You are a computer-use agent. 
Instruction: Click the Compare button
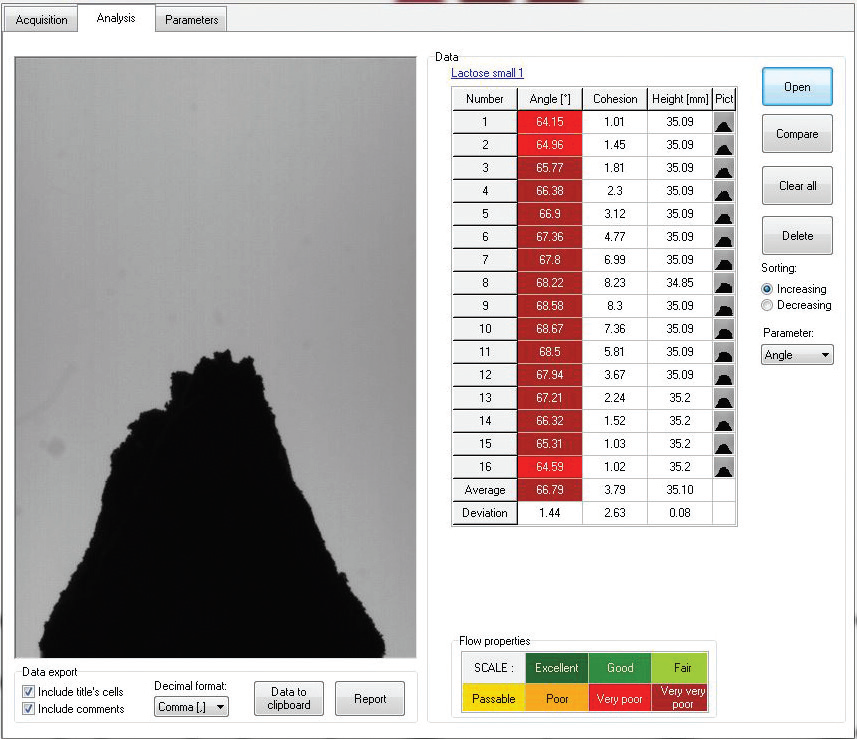tap(797, 134)
